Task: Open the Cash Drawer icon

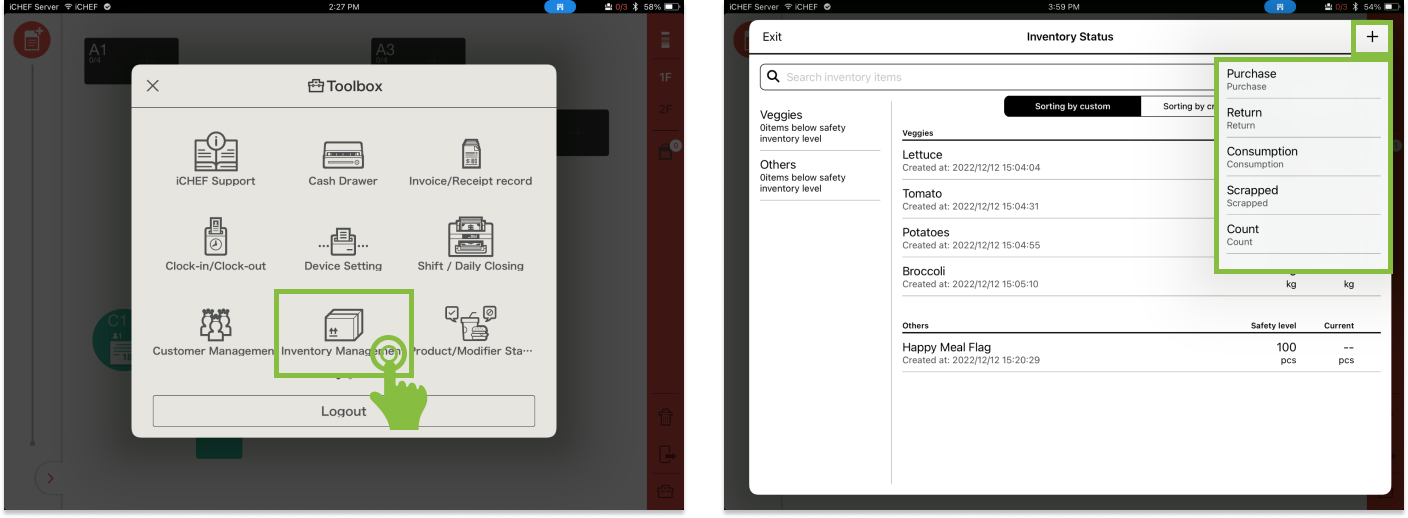Action: (343, 160)
